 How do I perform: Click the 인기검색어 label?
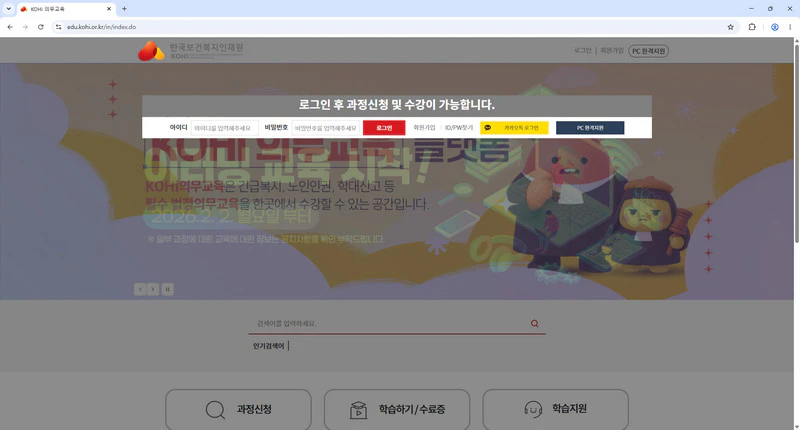268,346
